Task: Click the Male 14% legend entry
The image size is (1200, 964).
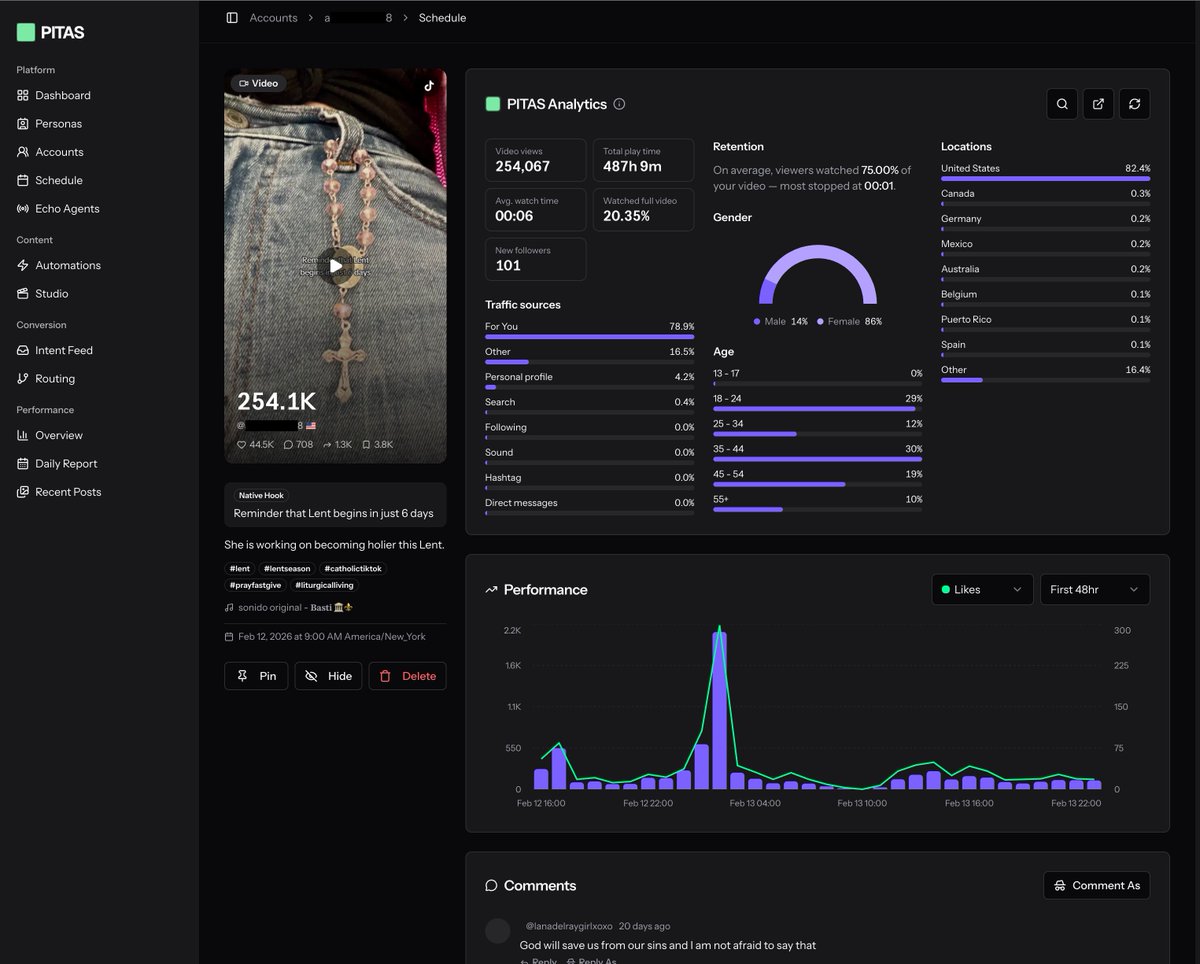Action: click(x=780, y=322)
